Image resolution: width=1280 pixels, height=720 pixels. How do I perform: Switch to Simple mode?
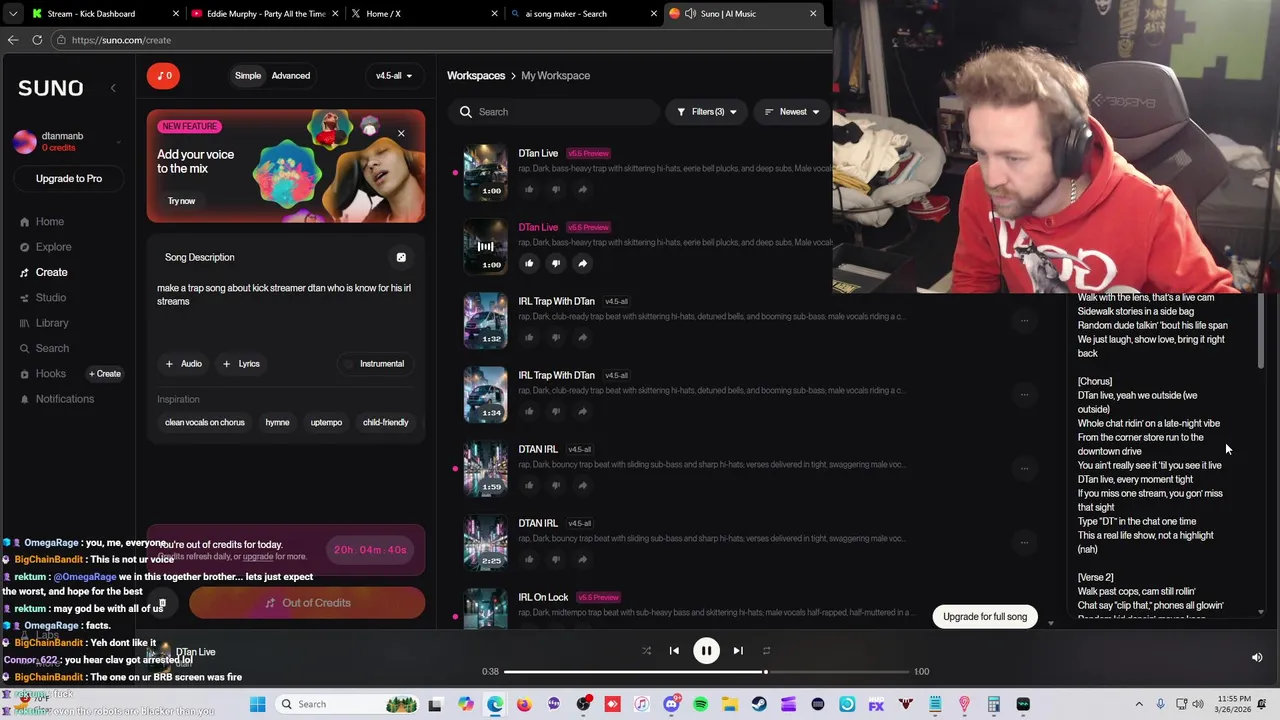coord(248,76)
